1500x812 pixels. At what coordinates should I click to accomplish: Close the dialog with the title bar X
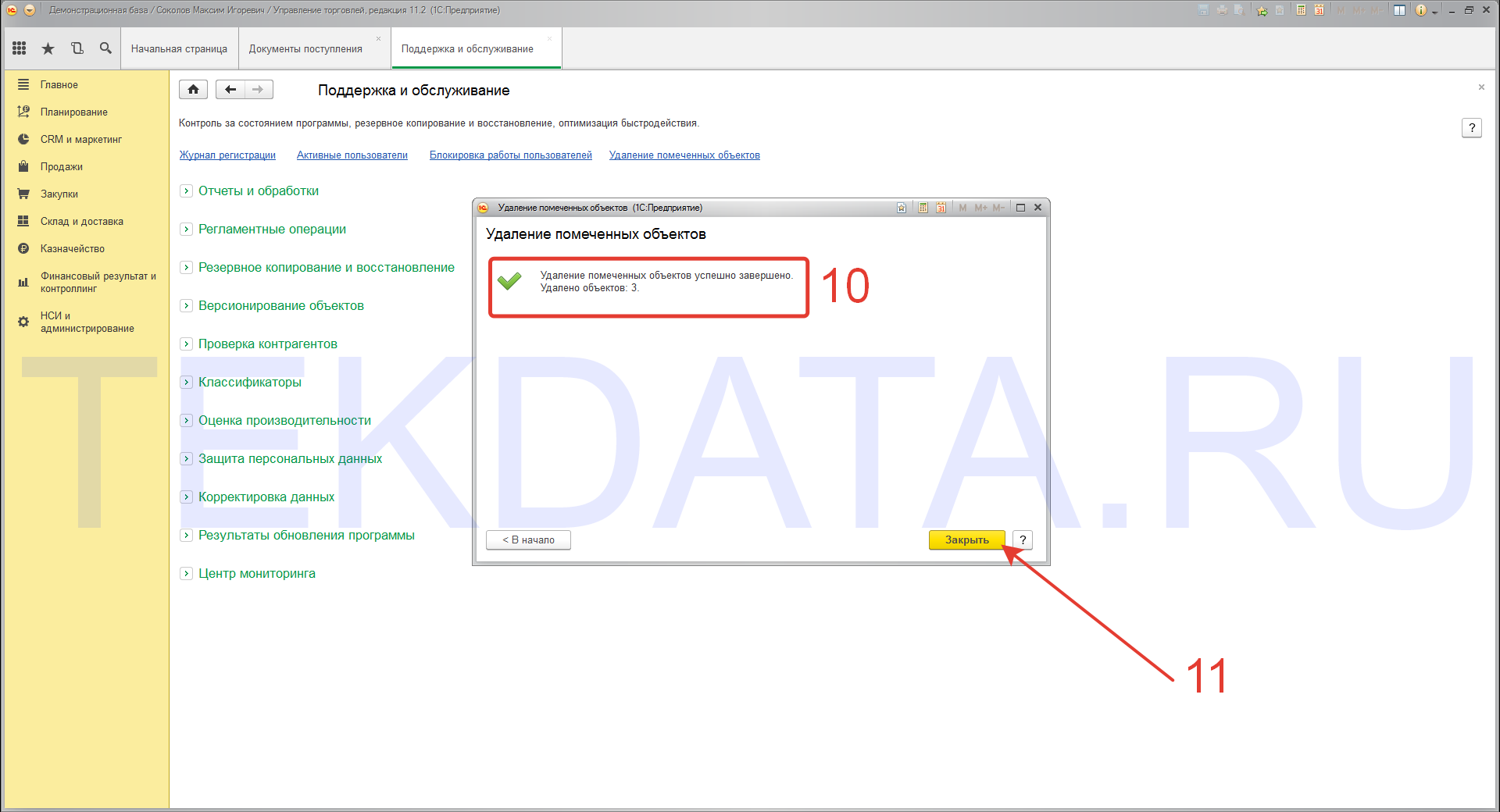(1037, 208)
